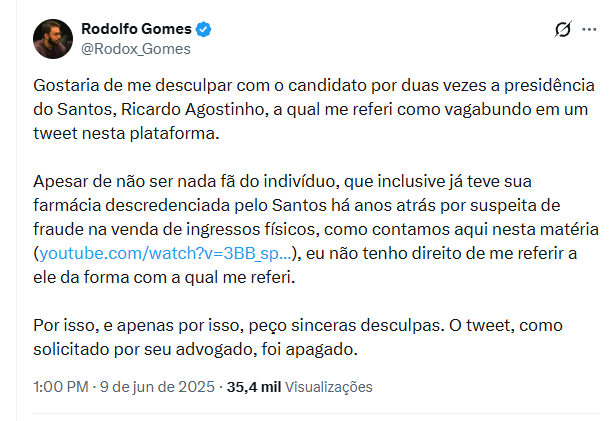Screen dimensions: 615x421
Task: Click the phrase tweet nesta plataforma
Action: click(126, 134)
